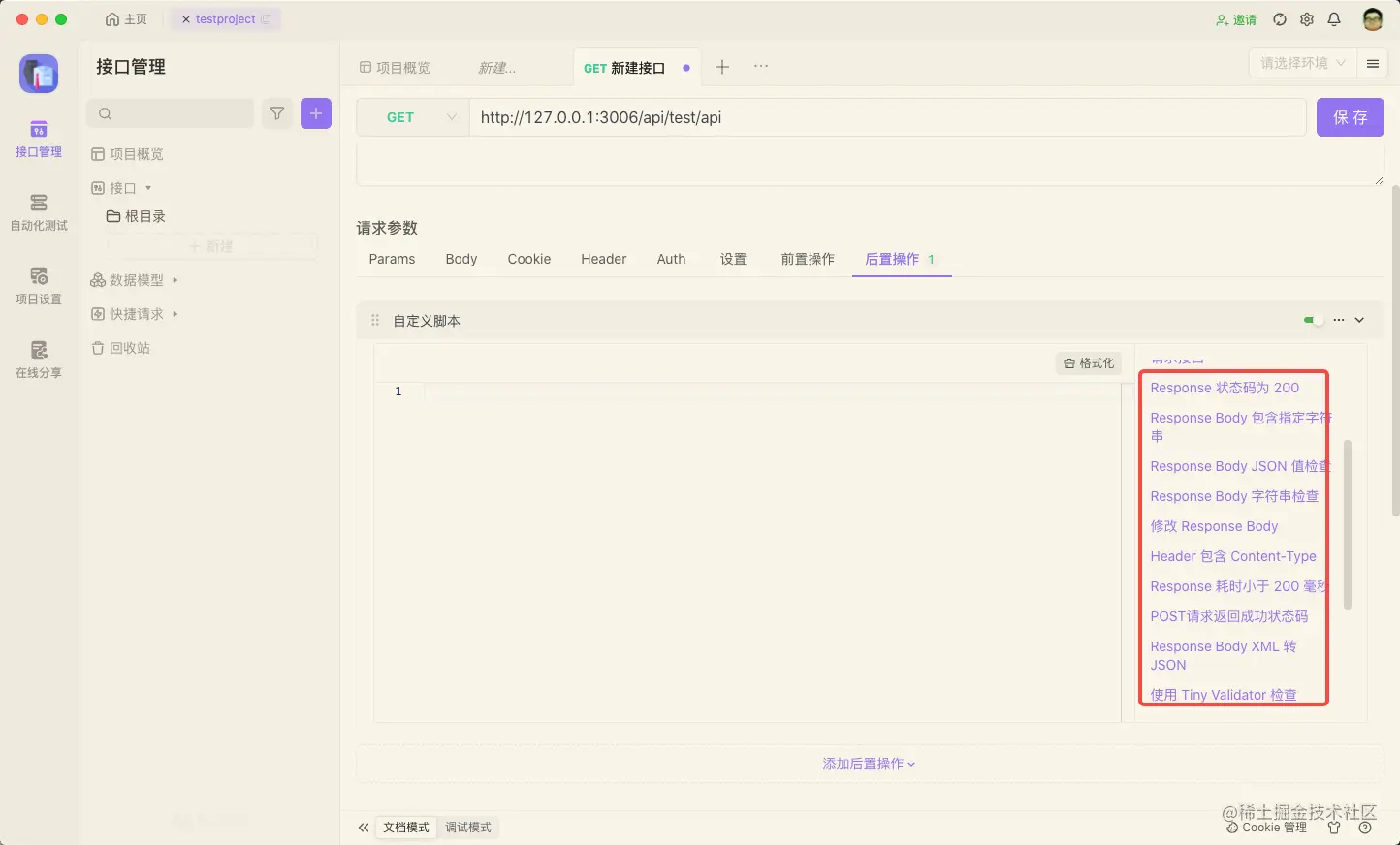The image size is (1400, 845).
Task: Collapse the 自定义脚本 panel
Action: coord(1359,320)
